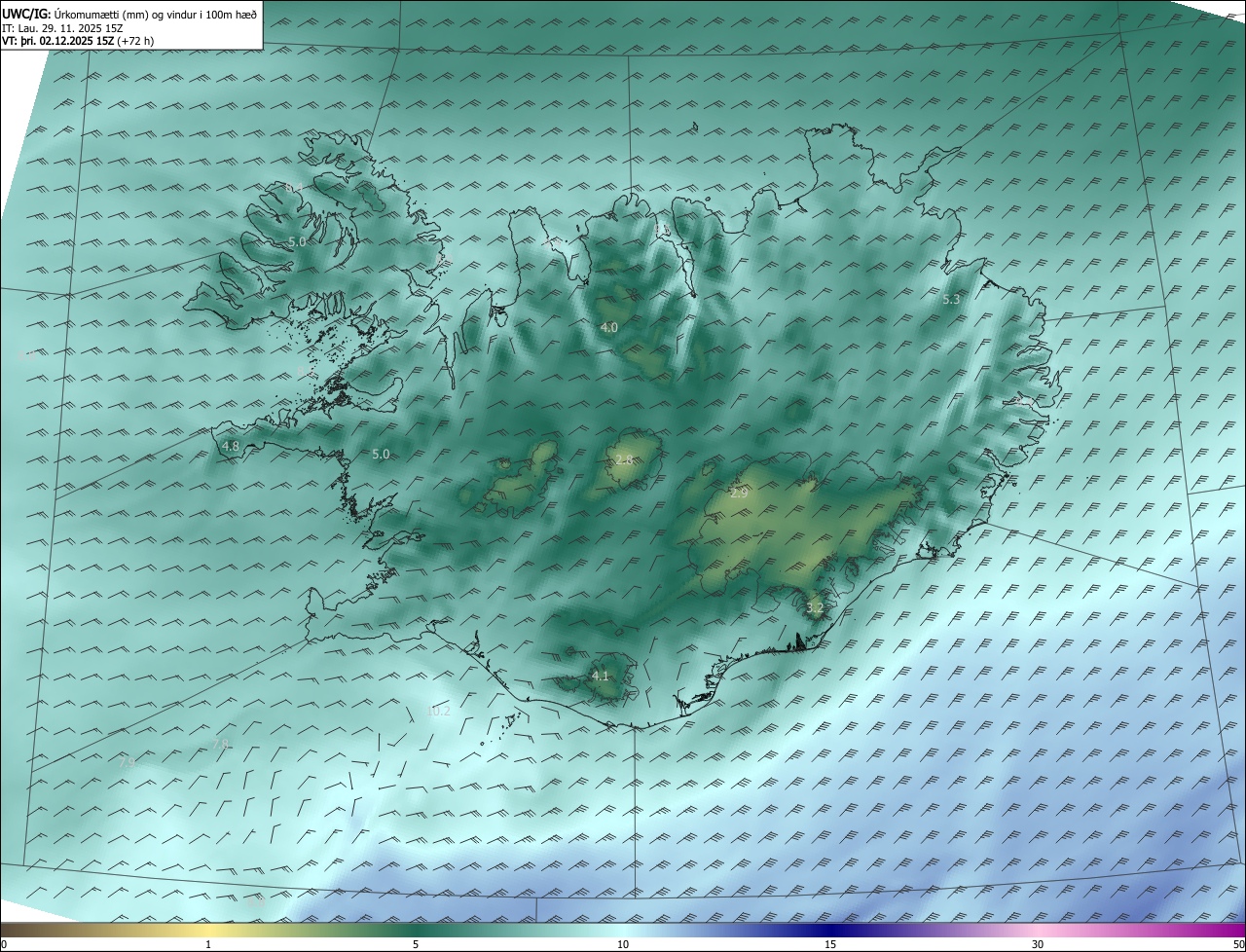
Task: Click the 4.1 value on the southern glacier
Action: coord(601,677)
